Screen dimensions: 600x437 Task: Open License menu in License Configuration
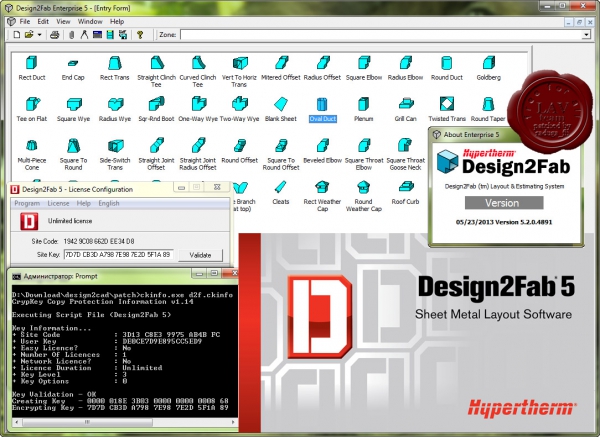58,203
